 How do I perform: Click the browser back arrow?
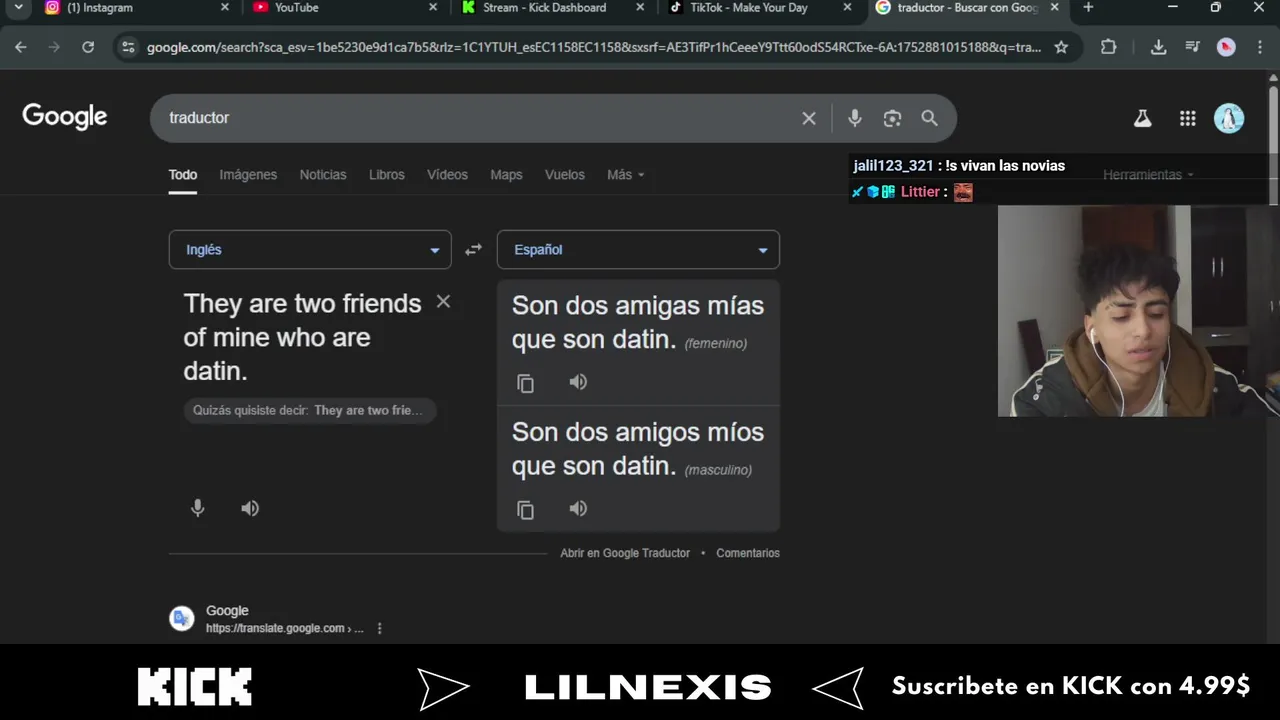[x=21, y=47]
